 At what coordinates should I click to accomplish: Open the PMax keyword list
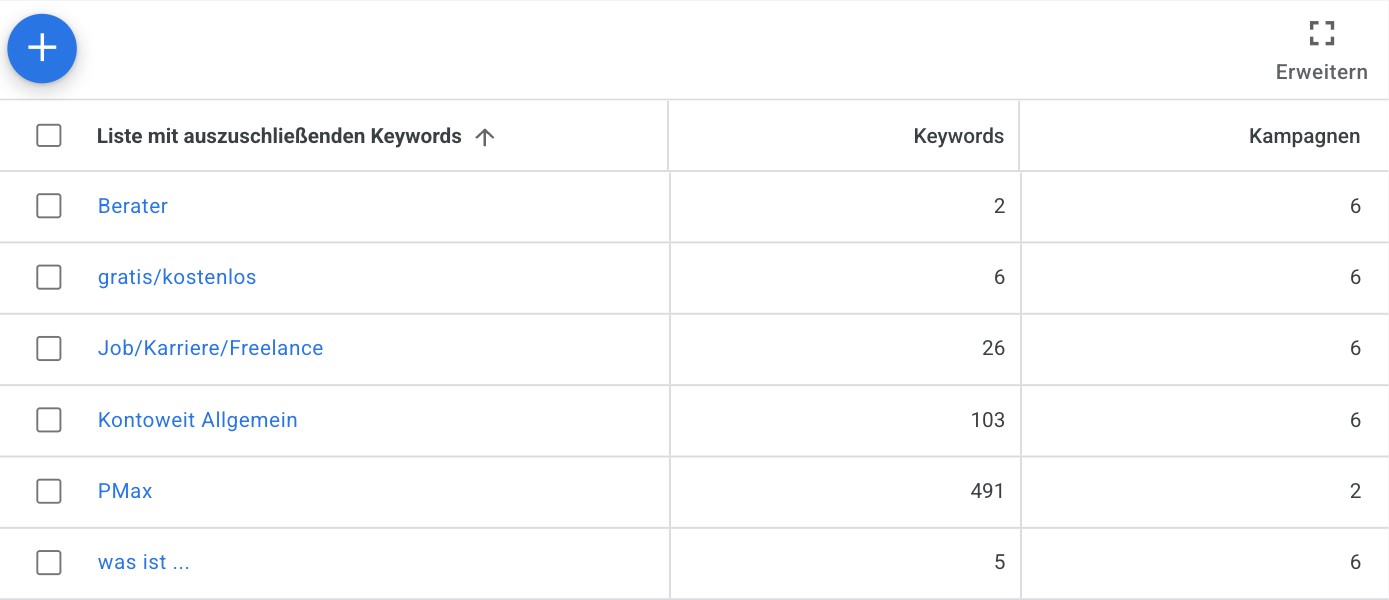[x=125, y=491]
